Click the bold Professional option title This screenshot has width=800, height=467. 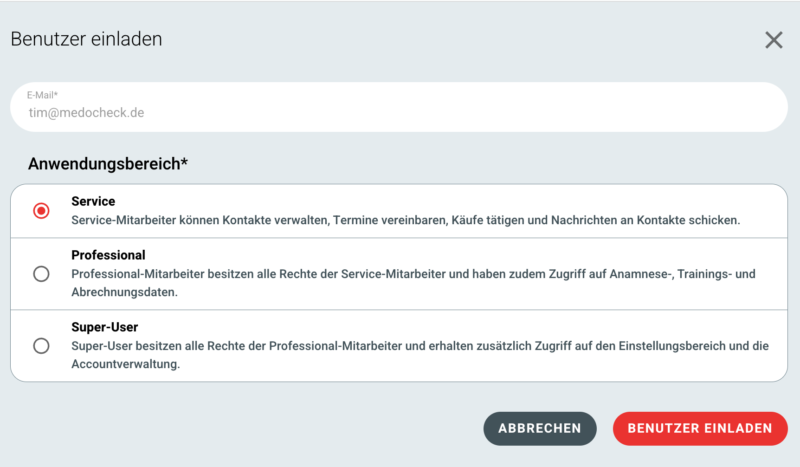[x=108, y=255]
